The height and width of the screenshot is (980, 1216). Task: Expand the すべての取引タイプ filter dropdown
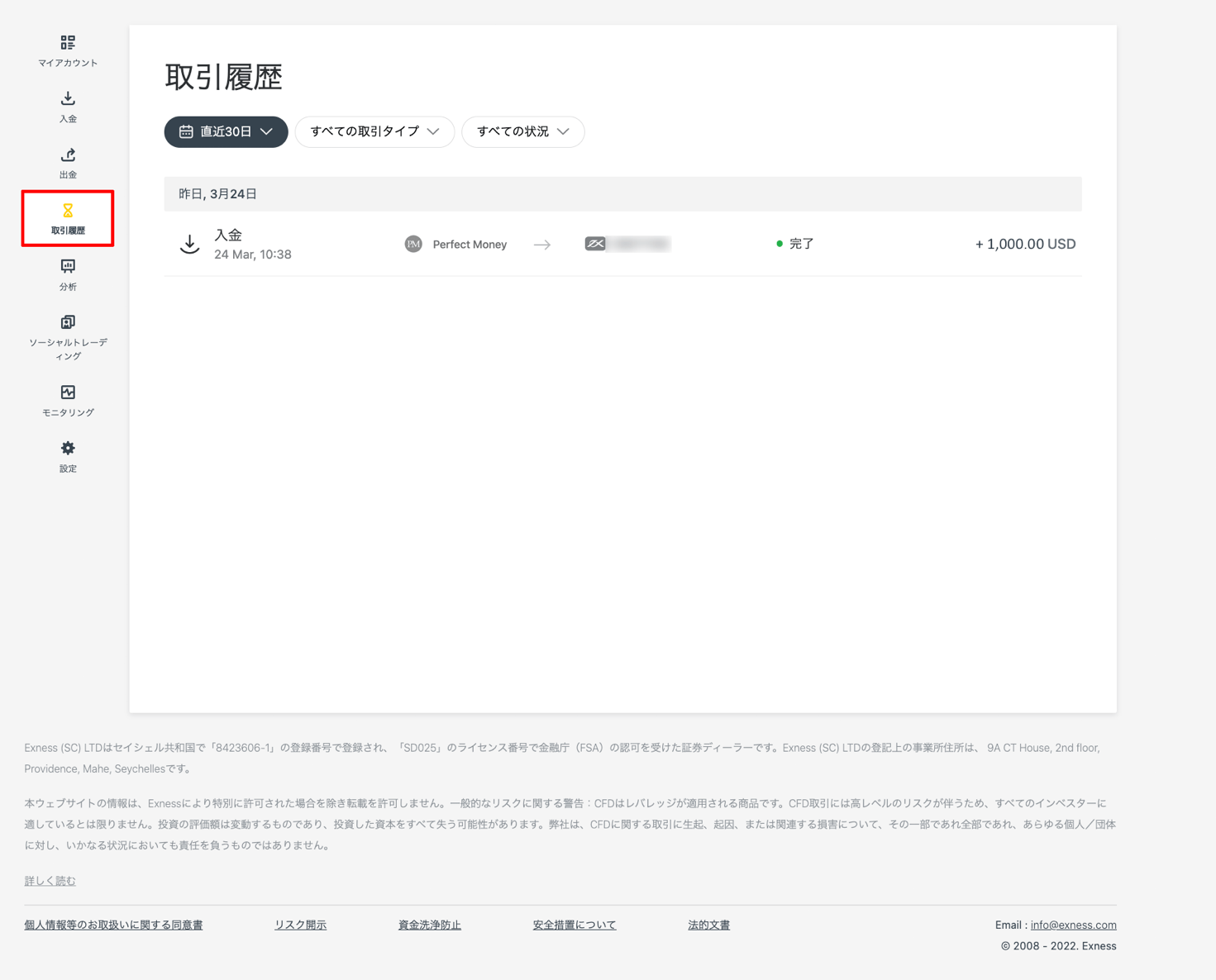[374, 131]
